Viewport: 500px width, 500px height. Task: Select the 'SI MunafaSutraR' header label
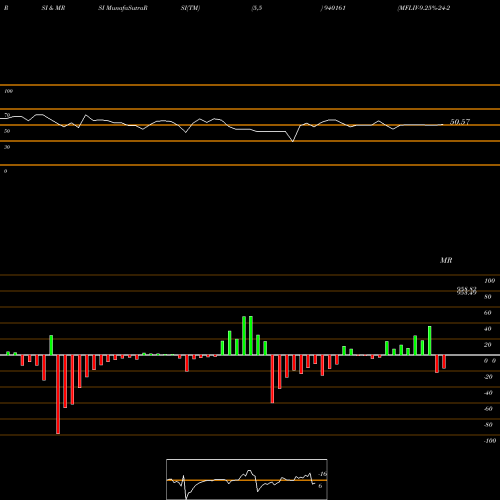tap(123, 8)
